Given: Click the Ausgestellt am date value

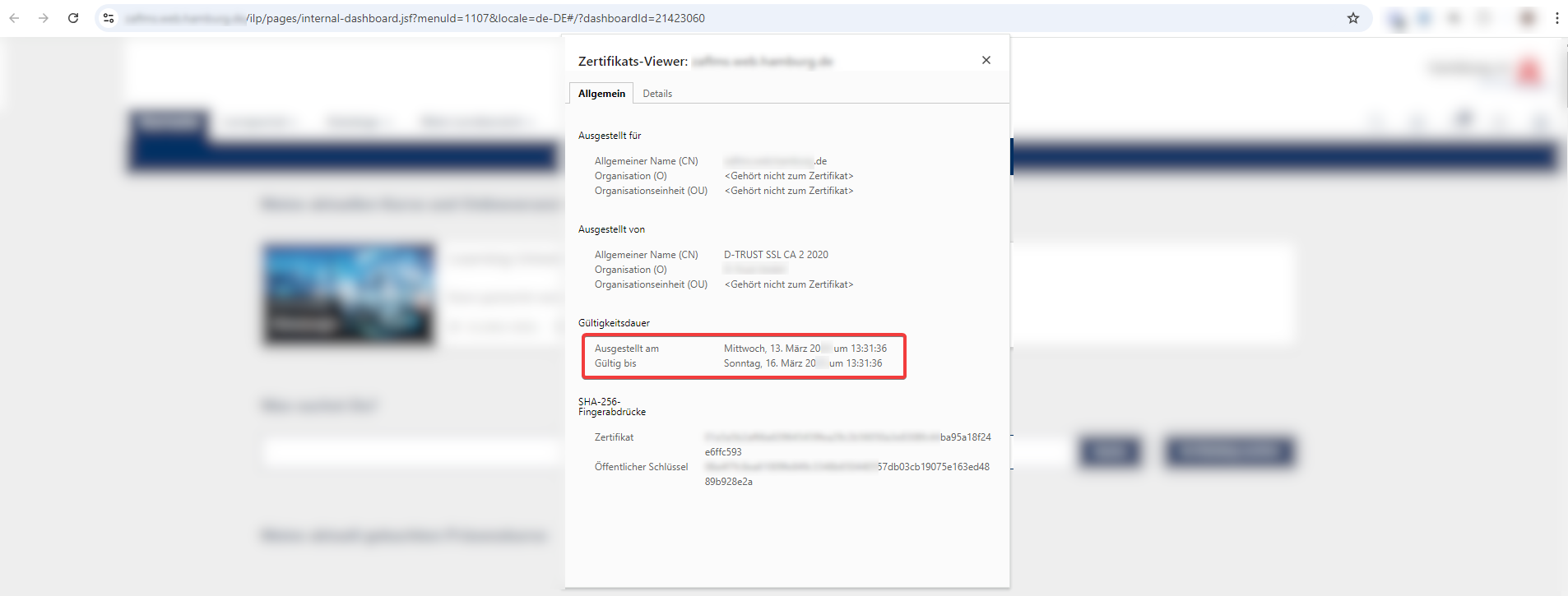Looking at the screenshot, I should [805, 349].
